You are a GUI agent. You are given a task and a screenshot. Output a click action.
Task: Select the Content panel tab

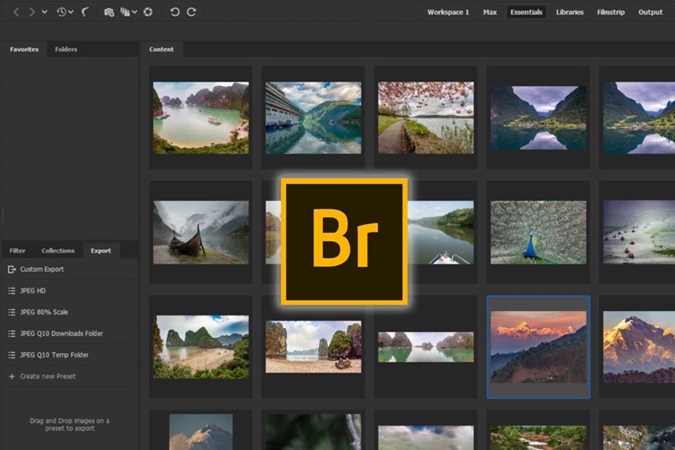[161, 49]
